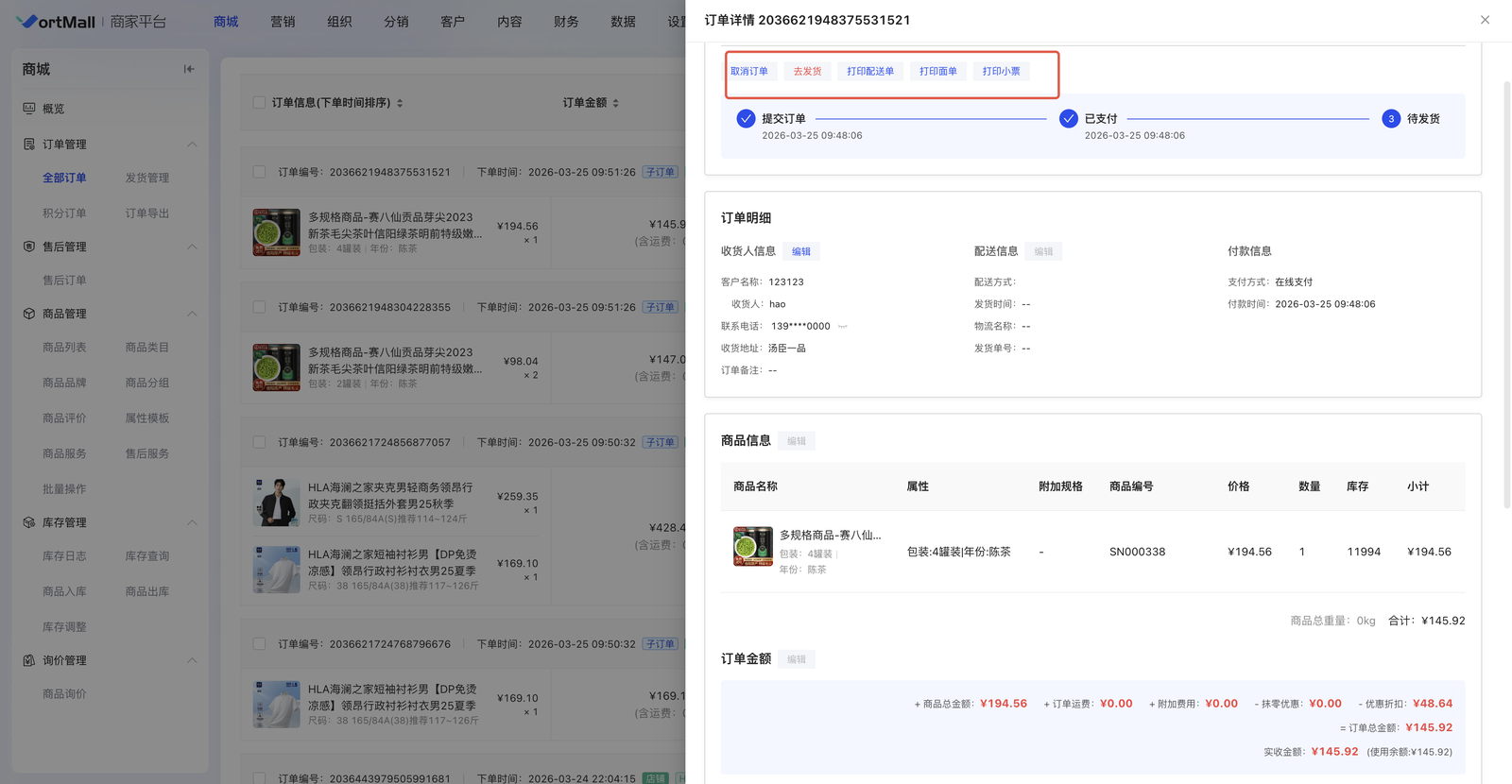The height and width of the screenshot is (784, 1512).
Task: Click 编辑 next to 收货人信息
Action: pyautogui.click(x=801, y=251)
